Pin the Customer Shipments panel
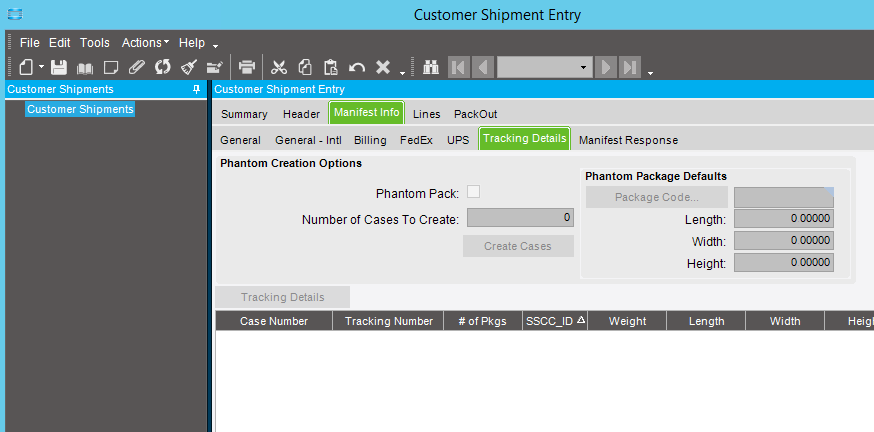 (196, 89)
